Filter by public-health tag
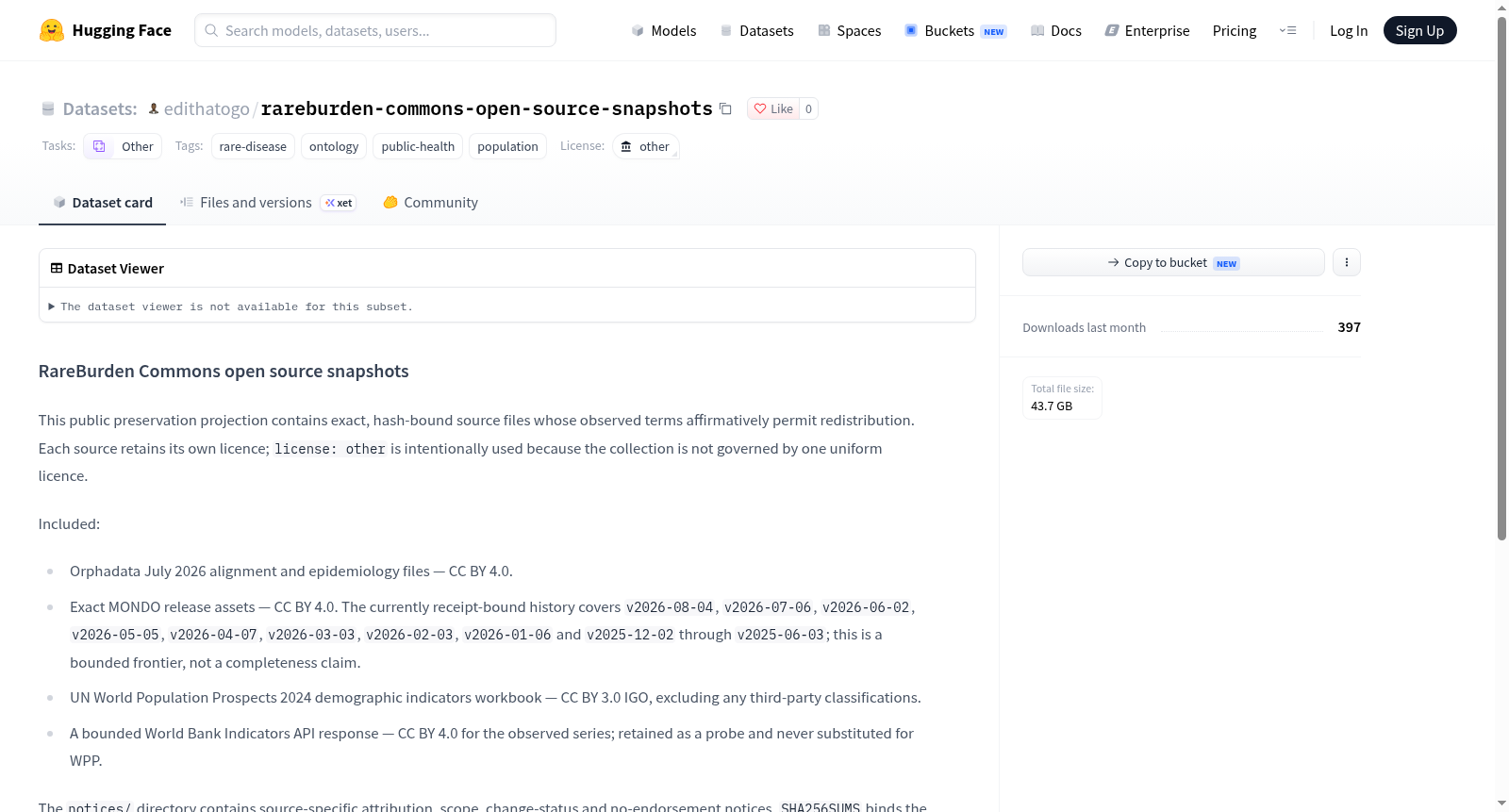Viewport: 1509px width, 812px height. click(x=418, y=146)
